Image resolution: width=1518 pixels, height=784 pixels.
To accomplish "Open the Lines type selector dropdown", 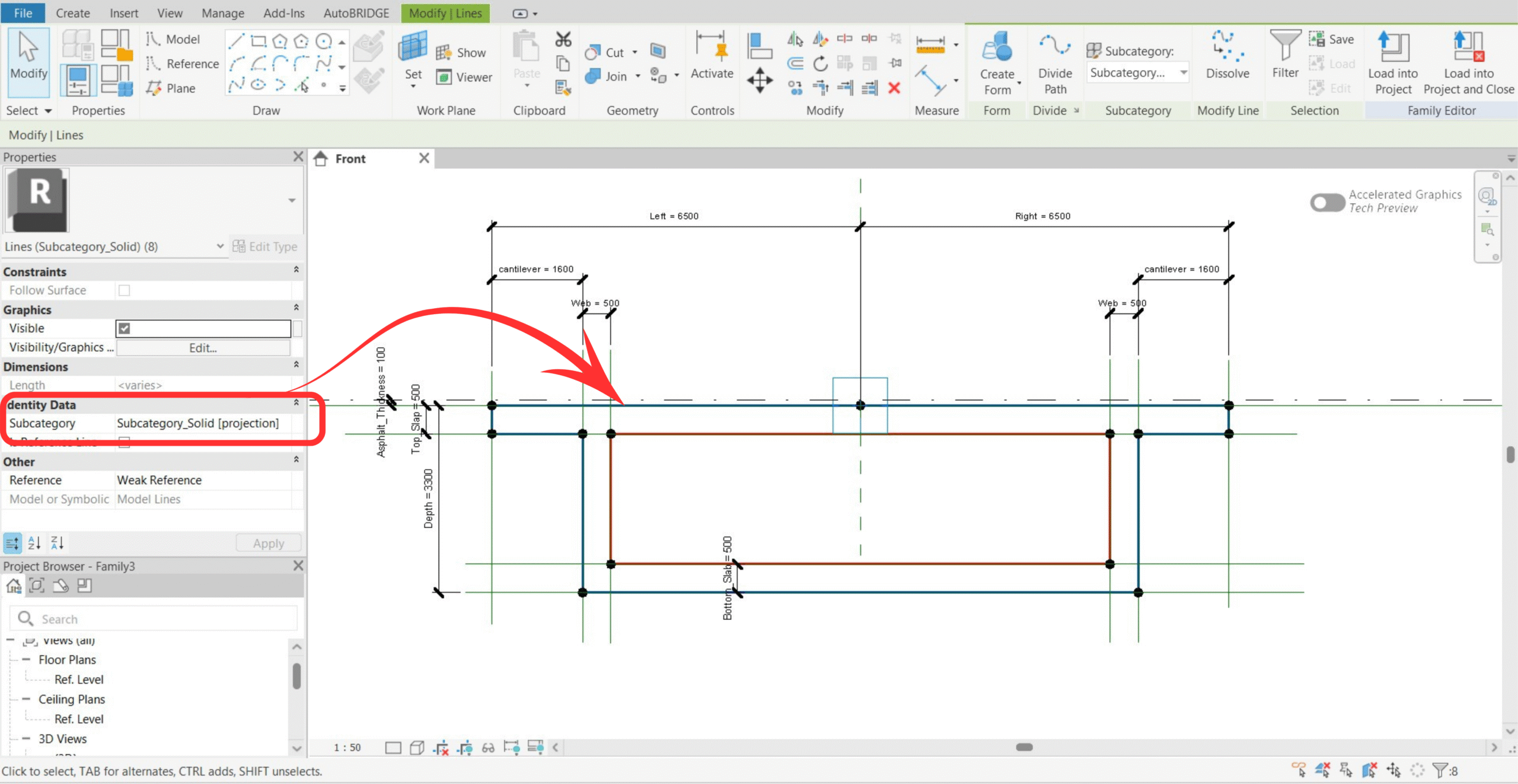I will [x=220, y=247].
